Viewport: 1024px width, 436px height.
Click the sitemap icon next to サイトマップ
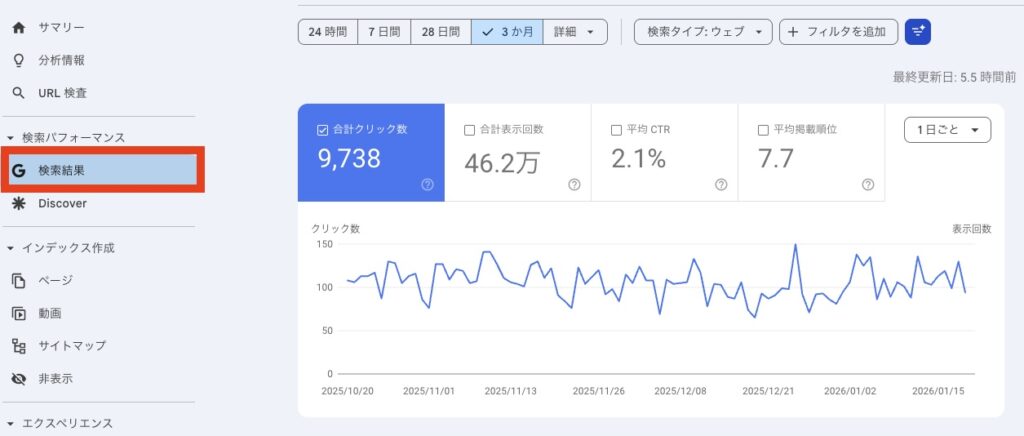click(18, 346)
